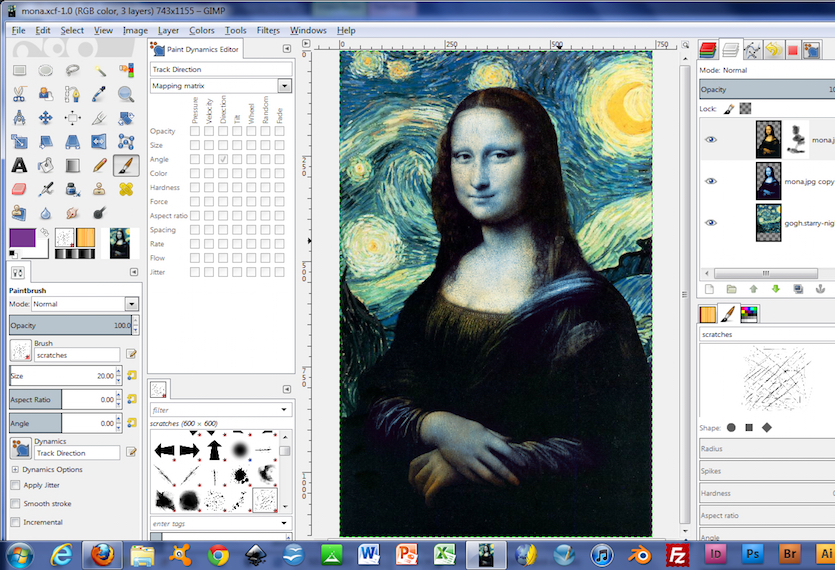Create a new layer

pos(709,289)
